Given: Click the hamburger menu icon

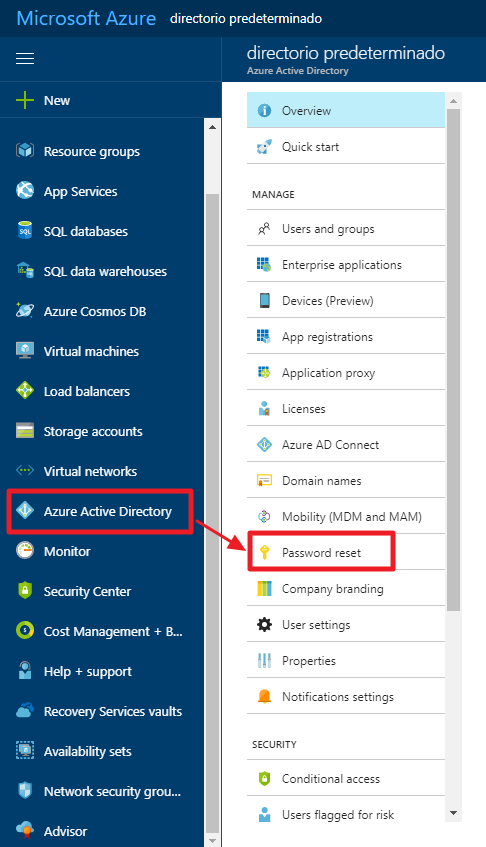Looking at the screenshot, I should pyautogui.click(x=25, y=58).
